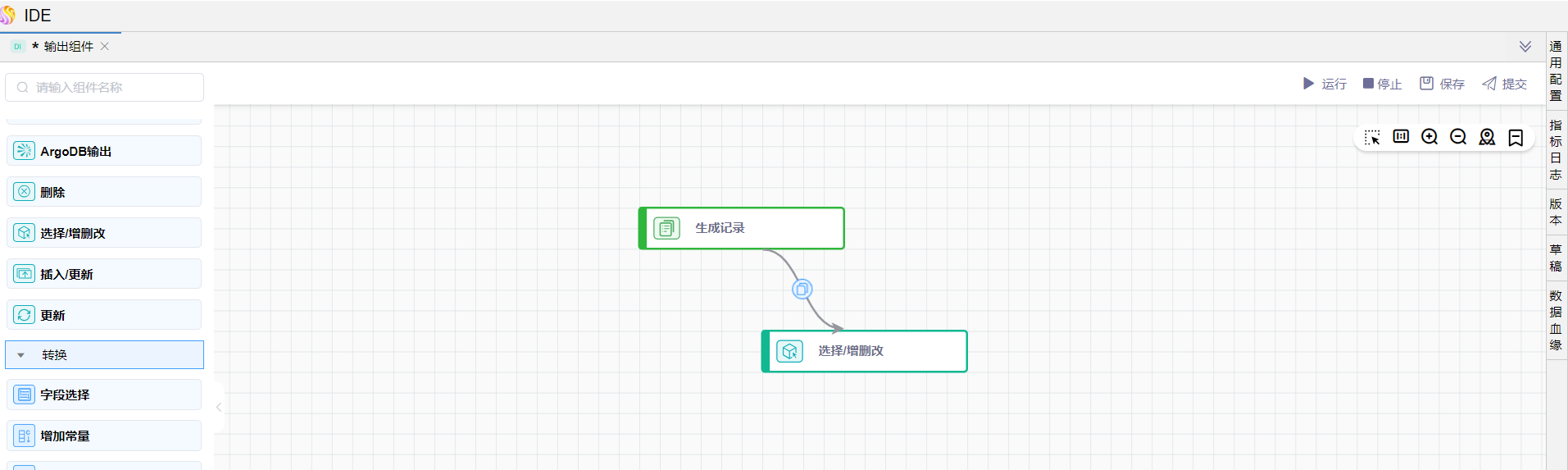The width and height of the screenshot is (1568, 470).
Task: Select the 生成记录 node on the canvas
Action: (x=742, y=228)
